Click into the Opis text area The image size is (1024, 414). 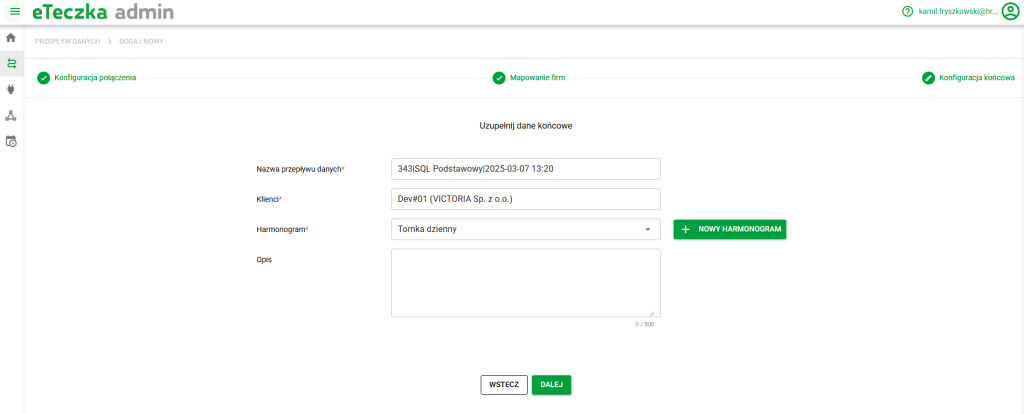click(526, 283)
